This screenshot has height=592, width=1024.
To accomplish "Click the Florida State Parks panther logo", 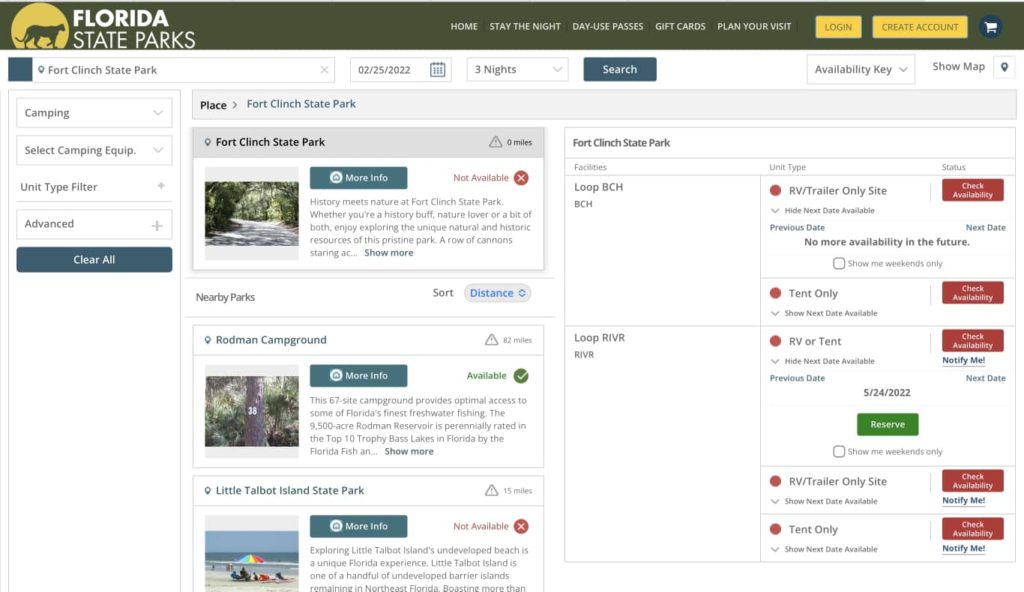I will (x=39, y=26).
